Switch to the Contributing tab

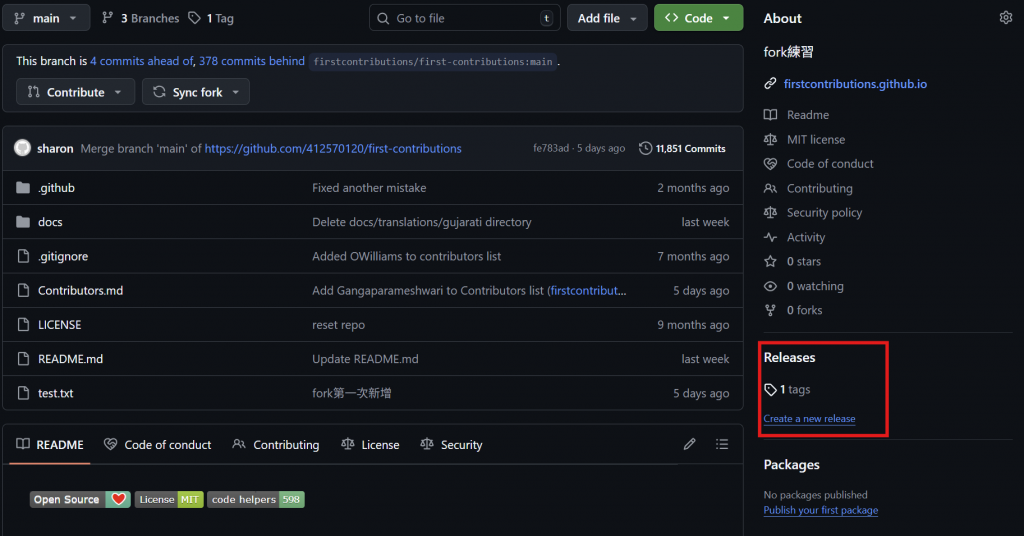(276, 445)
